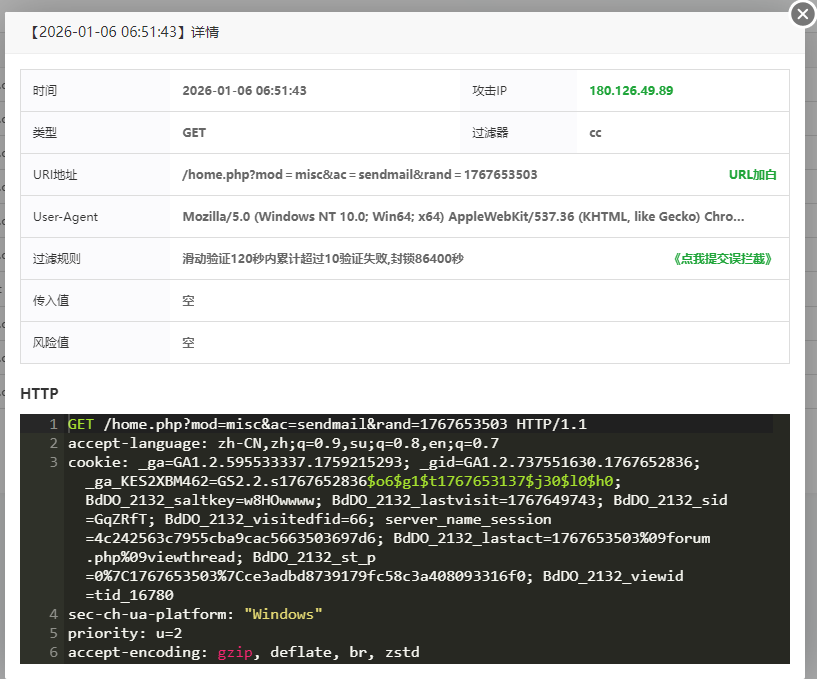
Task: Place cursor in the cookie header line
Action: (x=380, y=462)
